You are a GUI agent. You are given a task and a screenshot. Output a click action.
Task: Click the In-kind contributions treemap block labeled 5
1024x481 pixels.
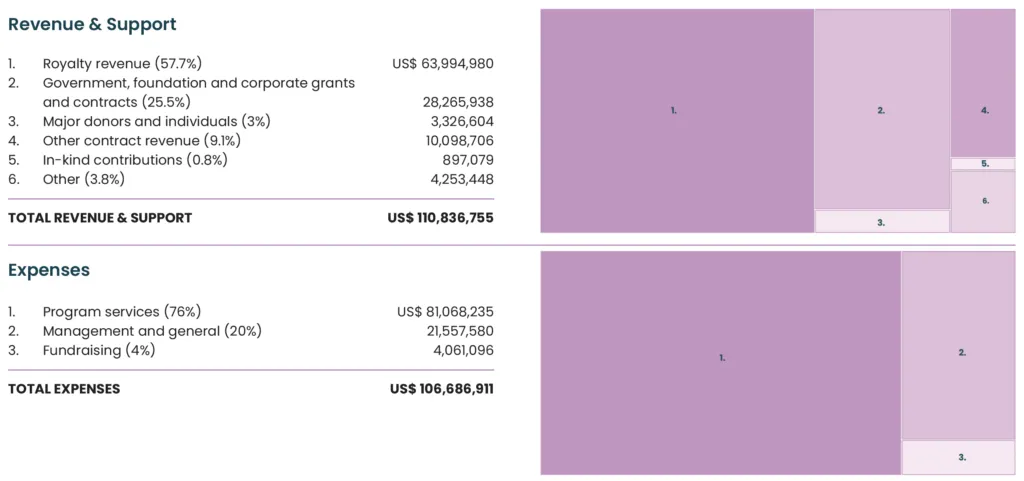(x=983, y=163)
